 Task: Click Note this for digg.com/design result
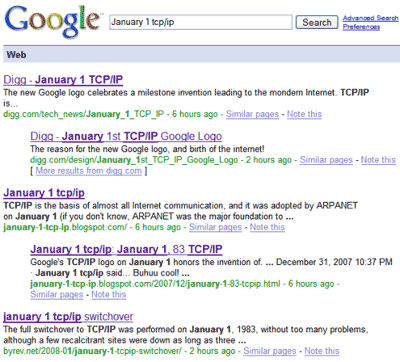378,160
